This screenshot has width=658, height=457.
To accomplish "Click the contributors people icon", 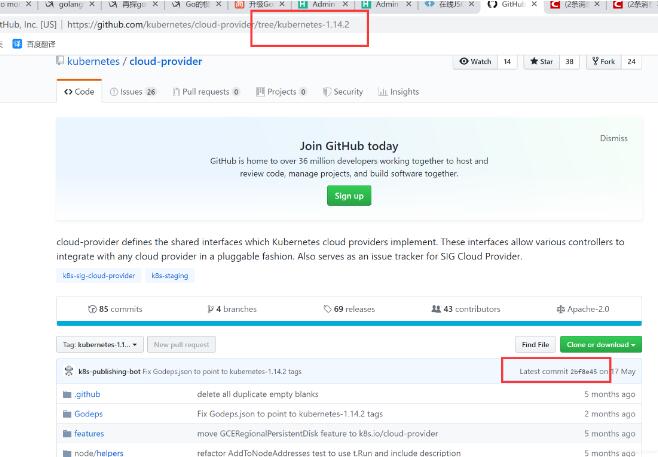I will 436,309.
